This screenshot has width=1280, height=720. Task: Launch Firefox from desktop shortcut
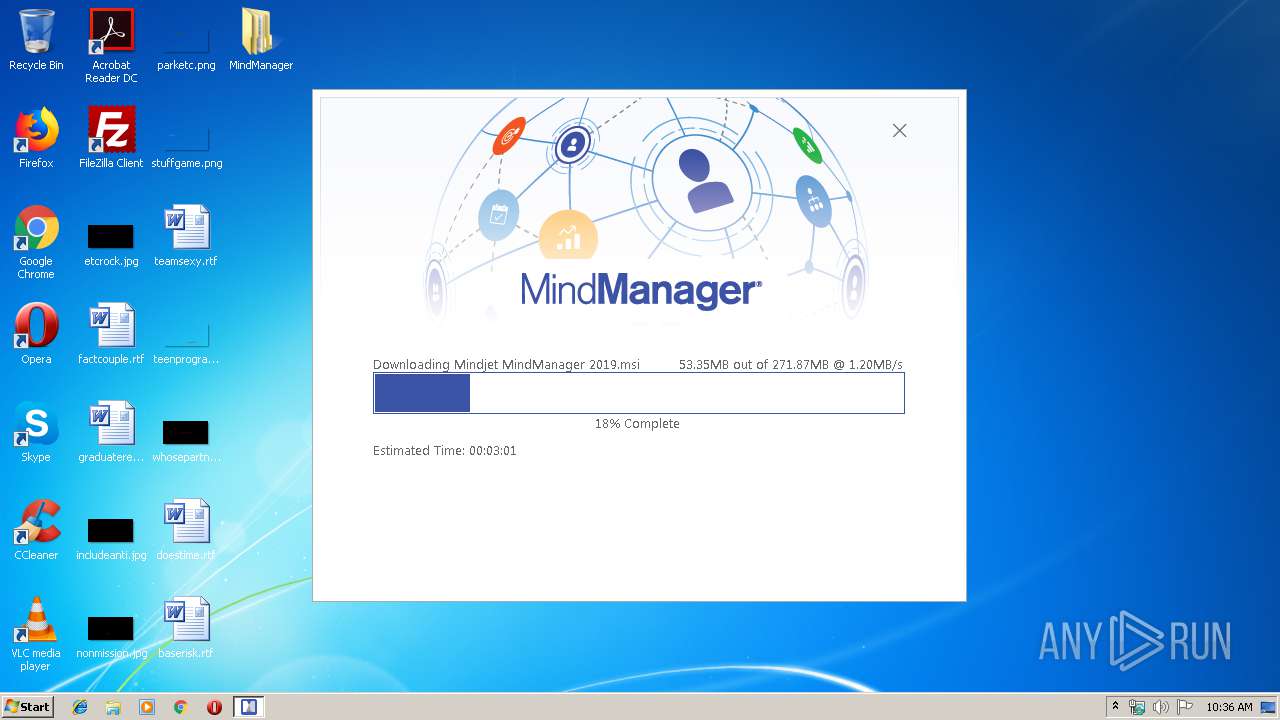click(x=36, y=138)
